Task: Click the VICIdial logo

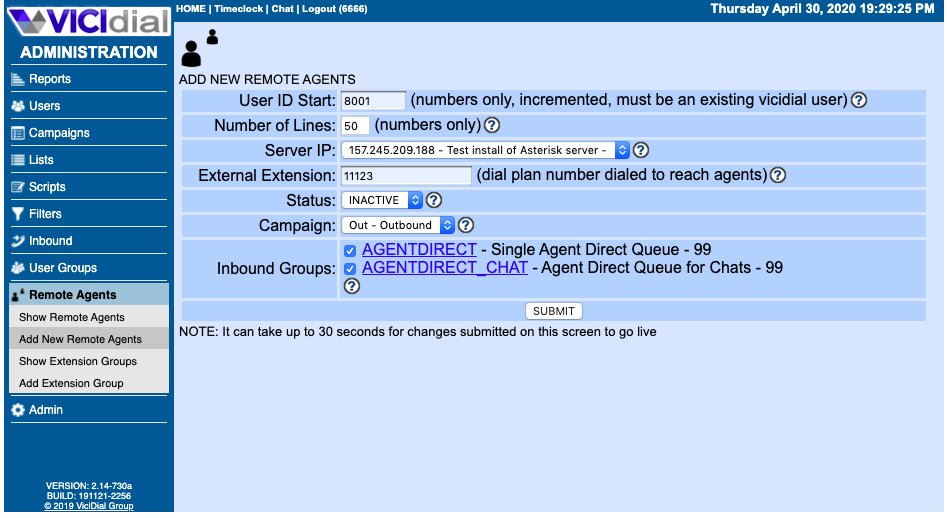Action: tap(89, 21)
